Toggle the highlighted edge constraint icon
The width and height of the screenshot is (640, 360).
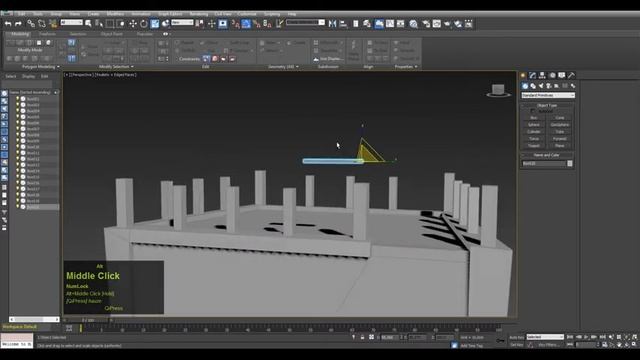tap(206, 59)
